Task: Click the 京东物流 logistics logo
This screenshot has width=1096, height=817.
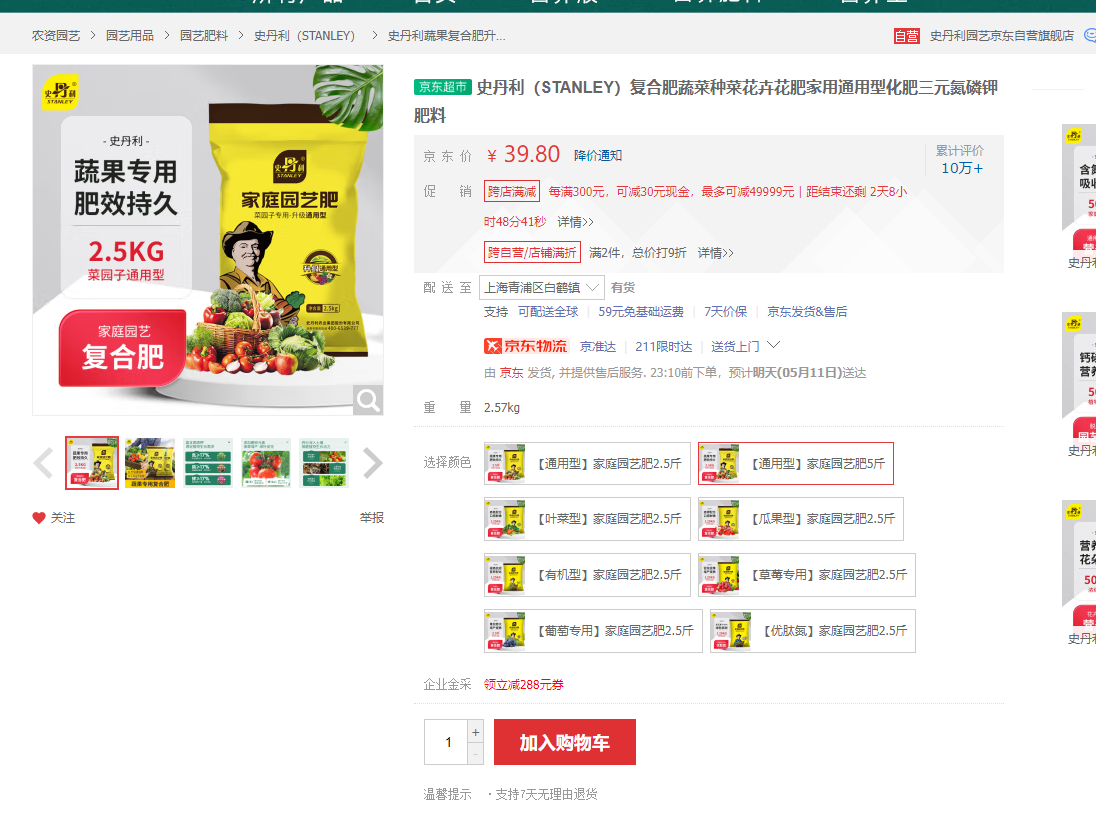Action: click(526, 346)
